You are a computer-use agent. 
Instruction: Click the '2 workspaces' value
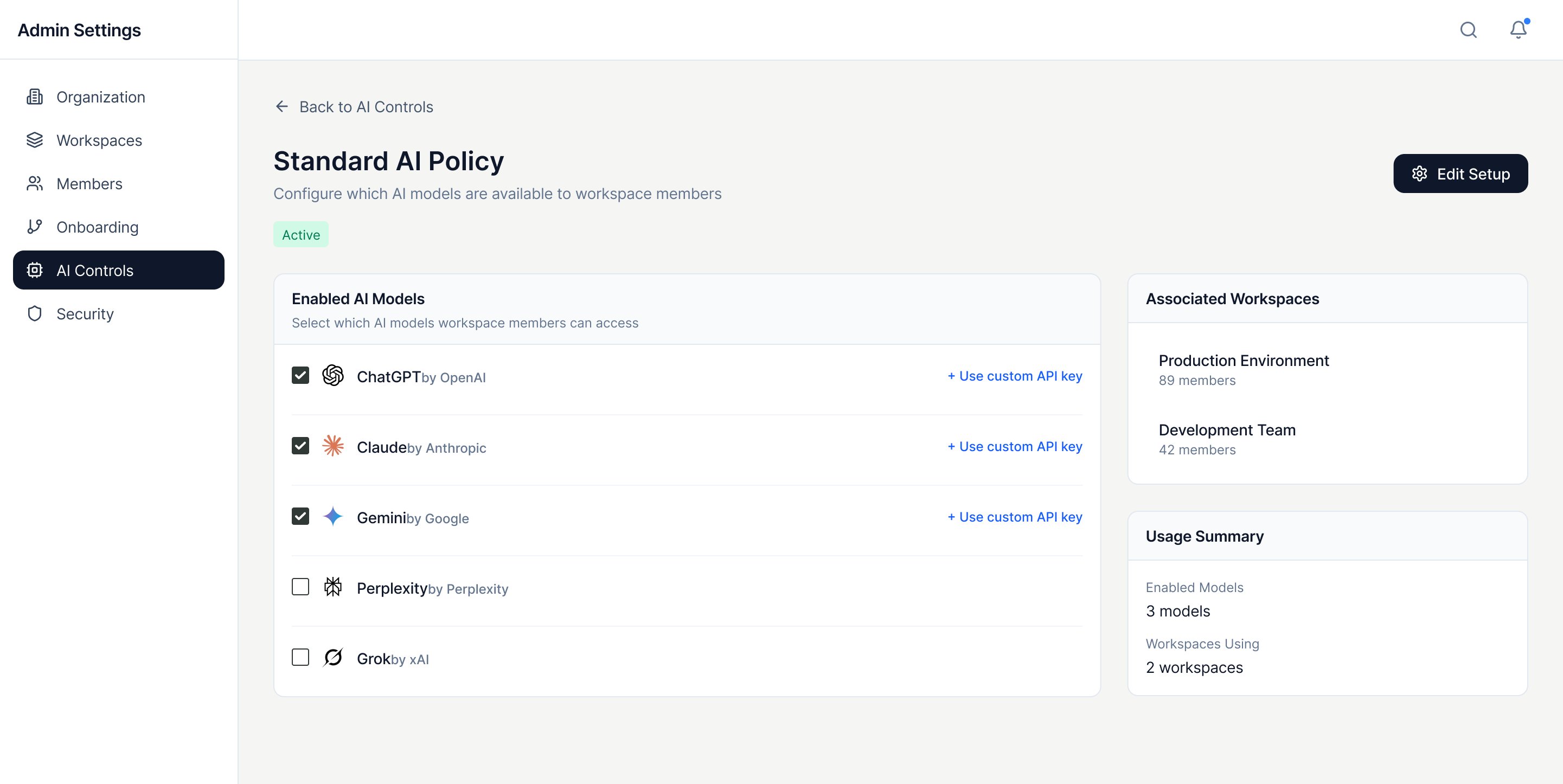1194,667
